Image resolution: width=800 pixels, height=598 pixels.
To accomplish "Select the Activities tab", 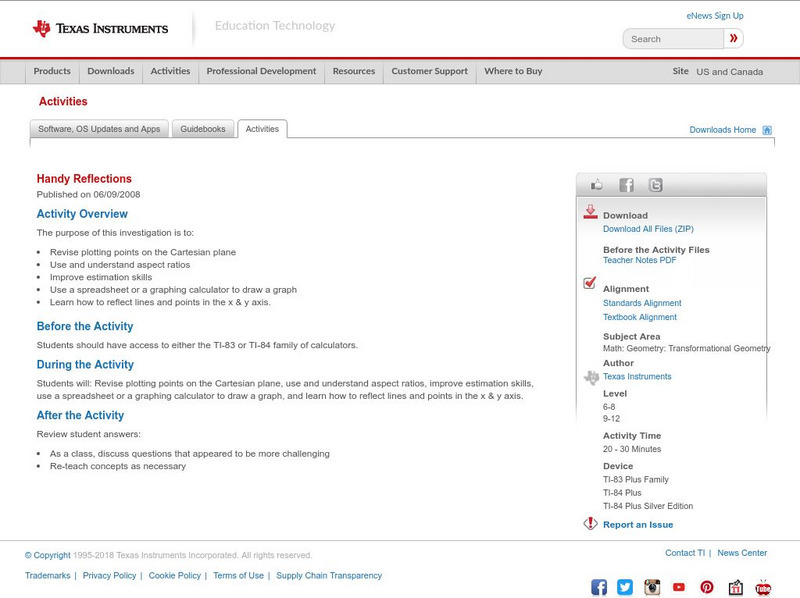I will pyautogui.click(x=262, y=129).
